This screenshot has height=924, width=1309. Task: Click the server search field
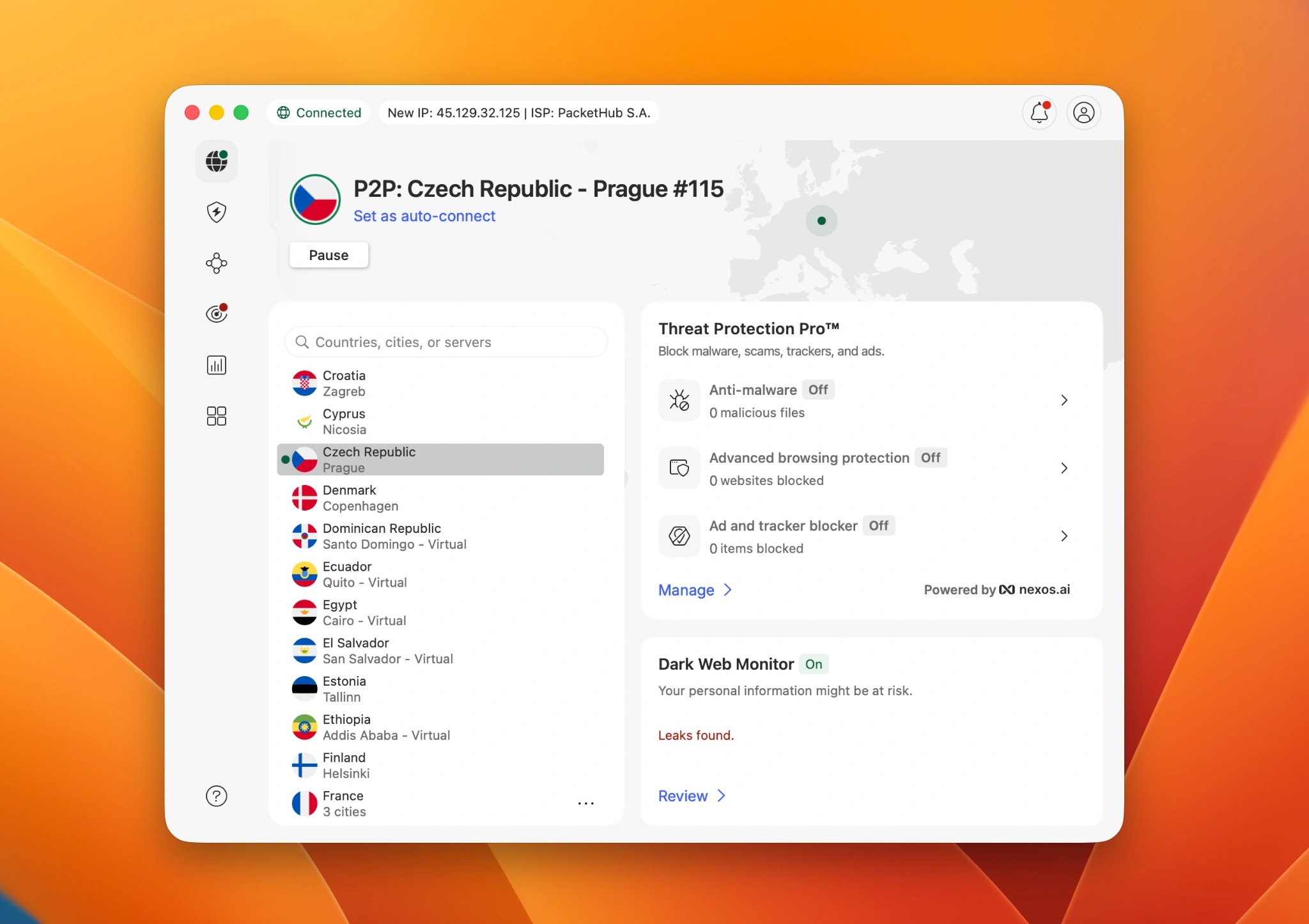click(445, 342)
